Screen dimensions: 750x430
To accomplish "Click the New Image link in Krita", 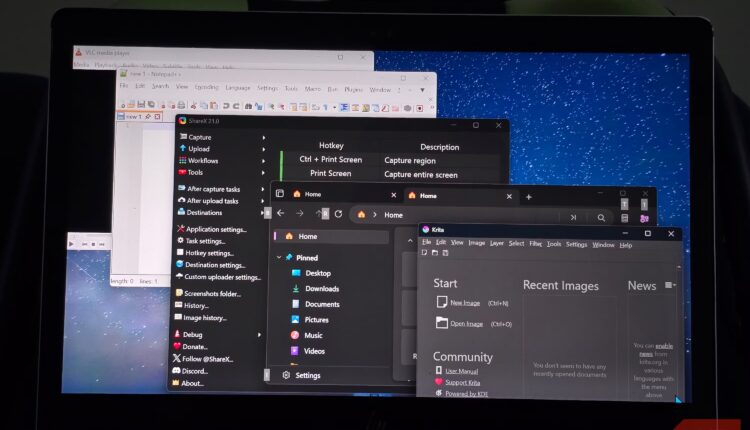I will coord(464,303).
